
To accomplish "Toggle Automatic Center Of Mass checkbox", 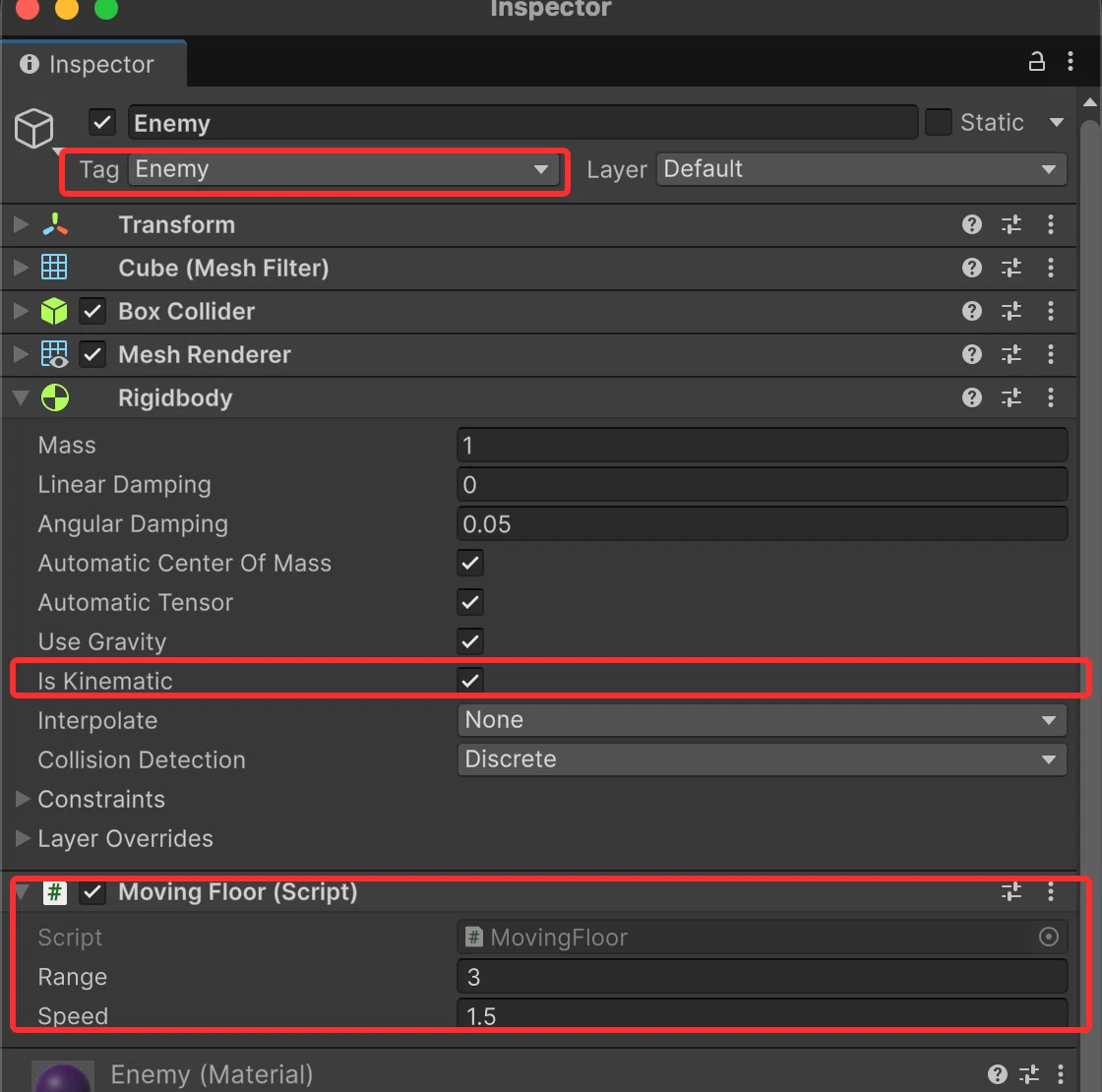I will pos(470,563).
